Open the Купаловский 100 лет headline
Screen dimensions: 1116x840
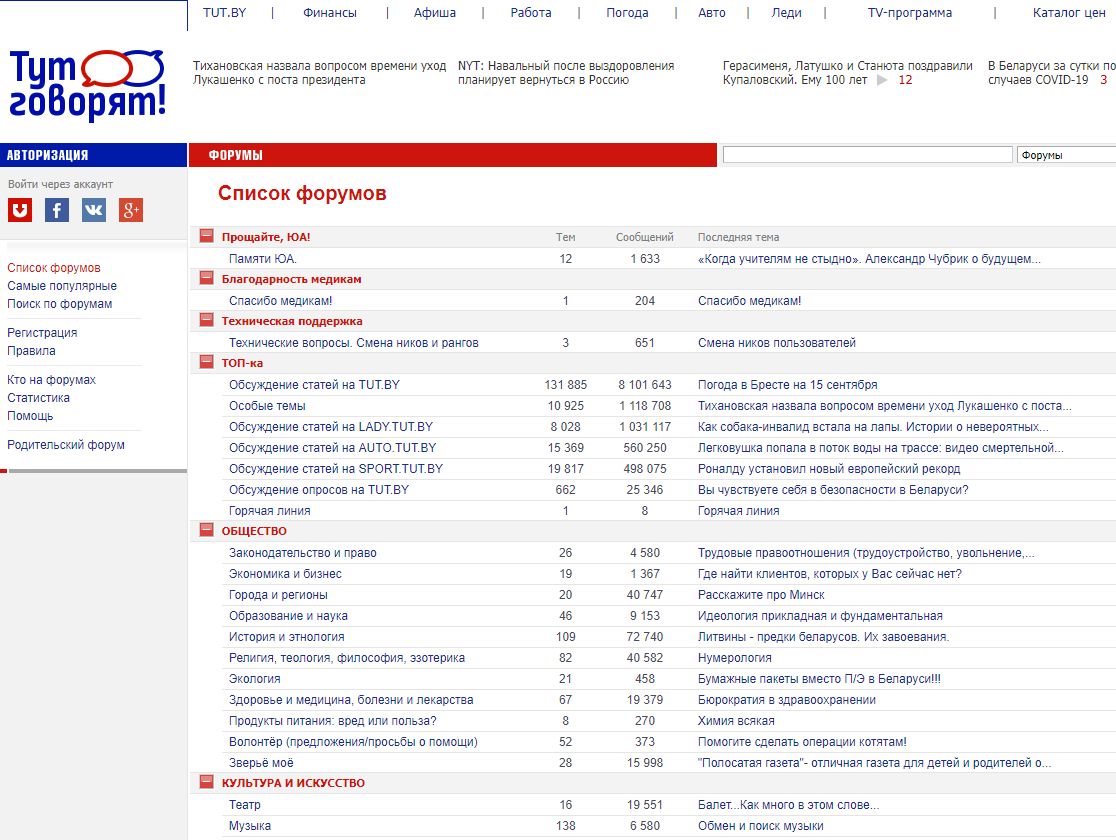pos(848,73)
